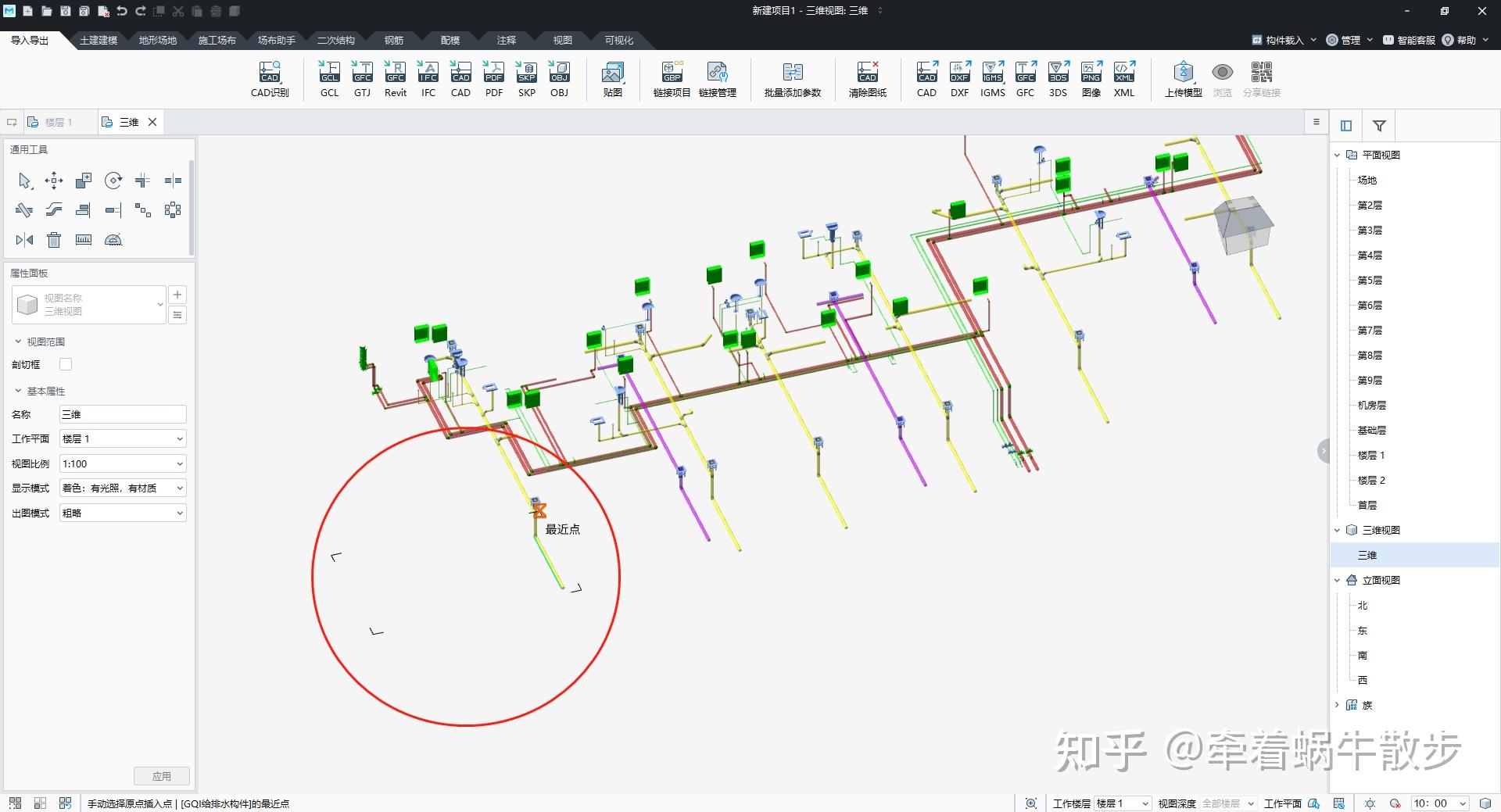
Task: Click the undo icon in title bar
Action: point(122,11)
